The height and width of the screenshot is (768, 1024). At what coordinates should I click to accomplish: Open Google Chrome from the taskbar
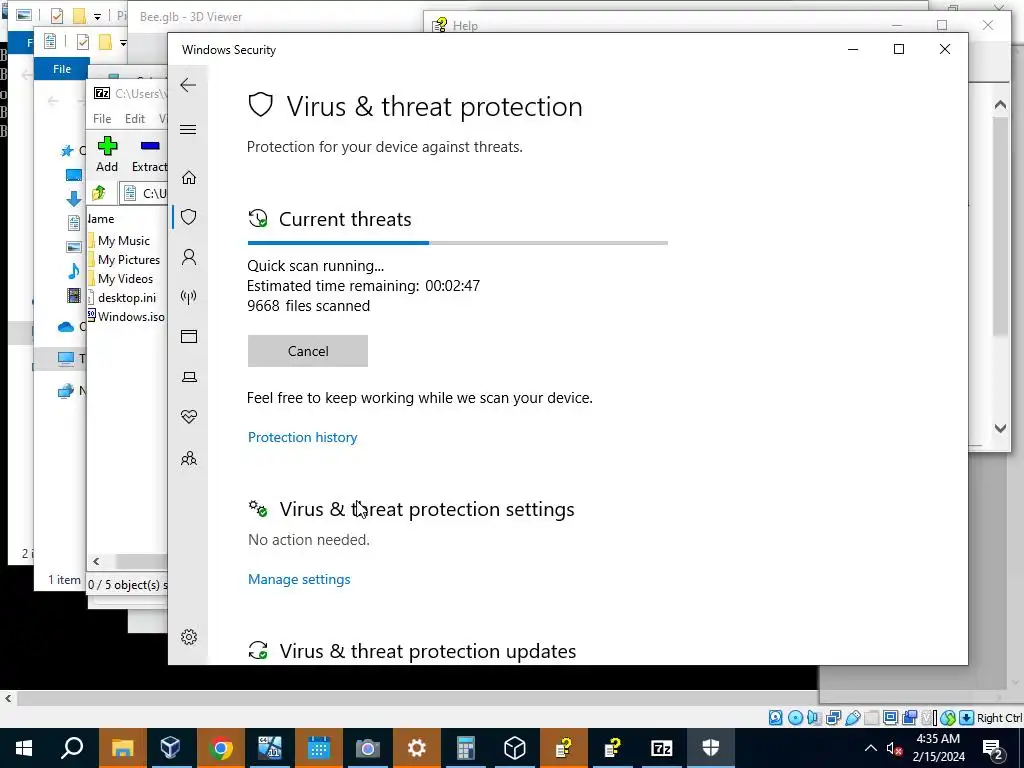coord(221,748)
